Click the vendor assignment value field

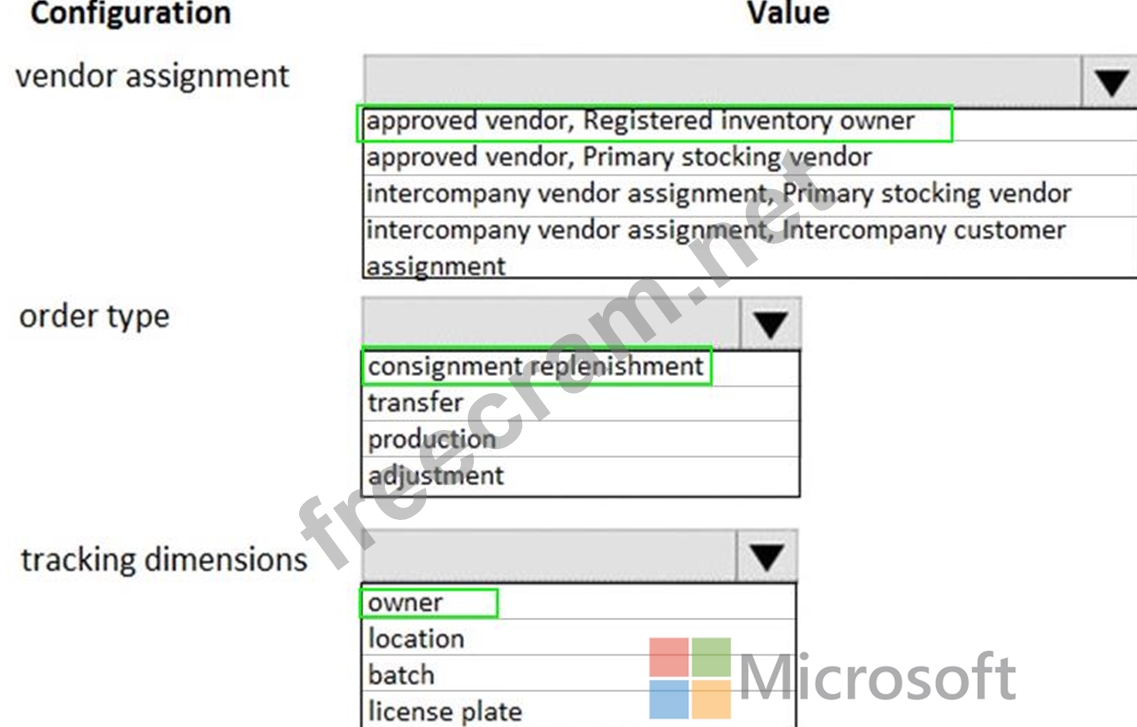click(722, 82)
